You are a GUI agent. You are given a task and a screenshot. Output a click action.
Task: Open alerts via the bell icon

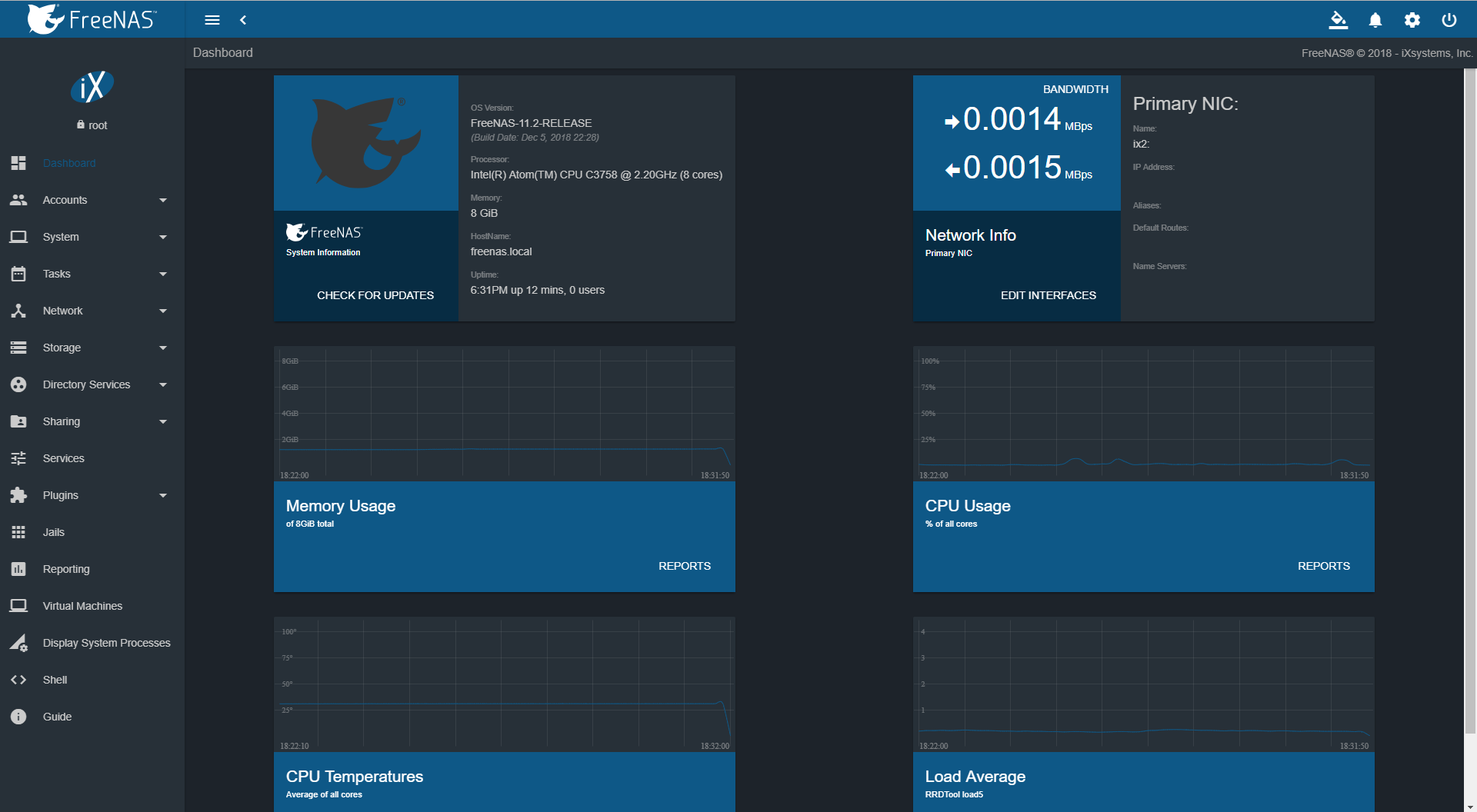point(1375,20)
